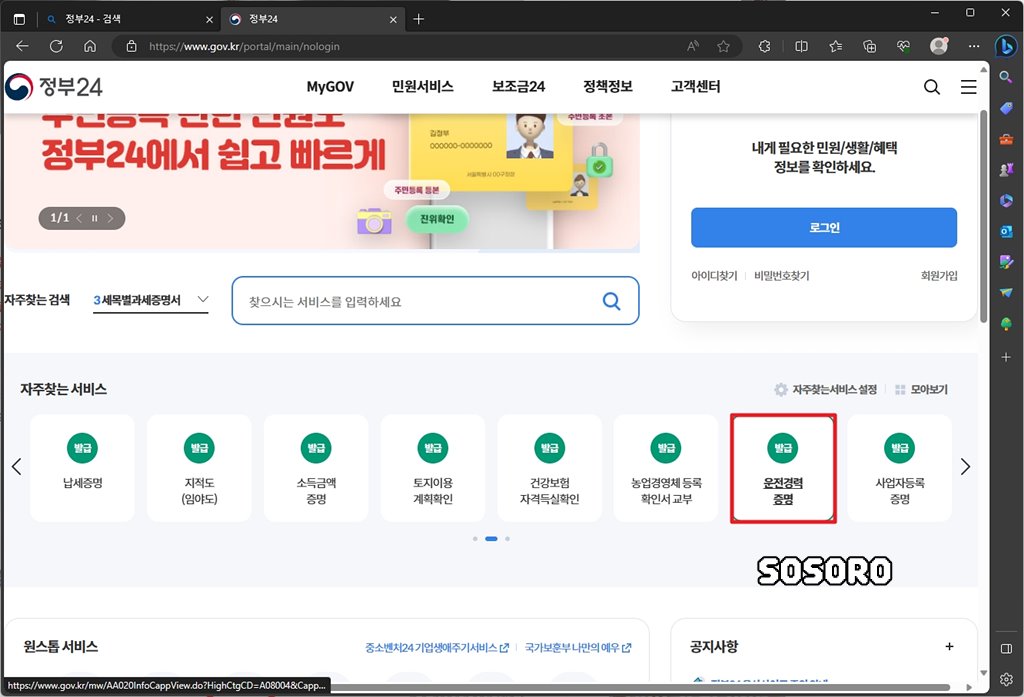The image size is (1024, 697).
Task: Open the 정책정보 menu
Action: pos(607,86)
